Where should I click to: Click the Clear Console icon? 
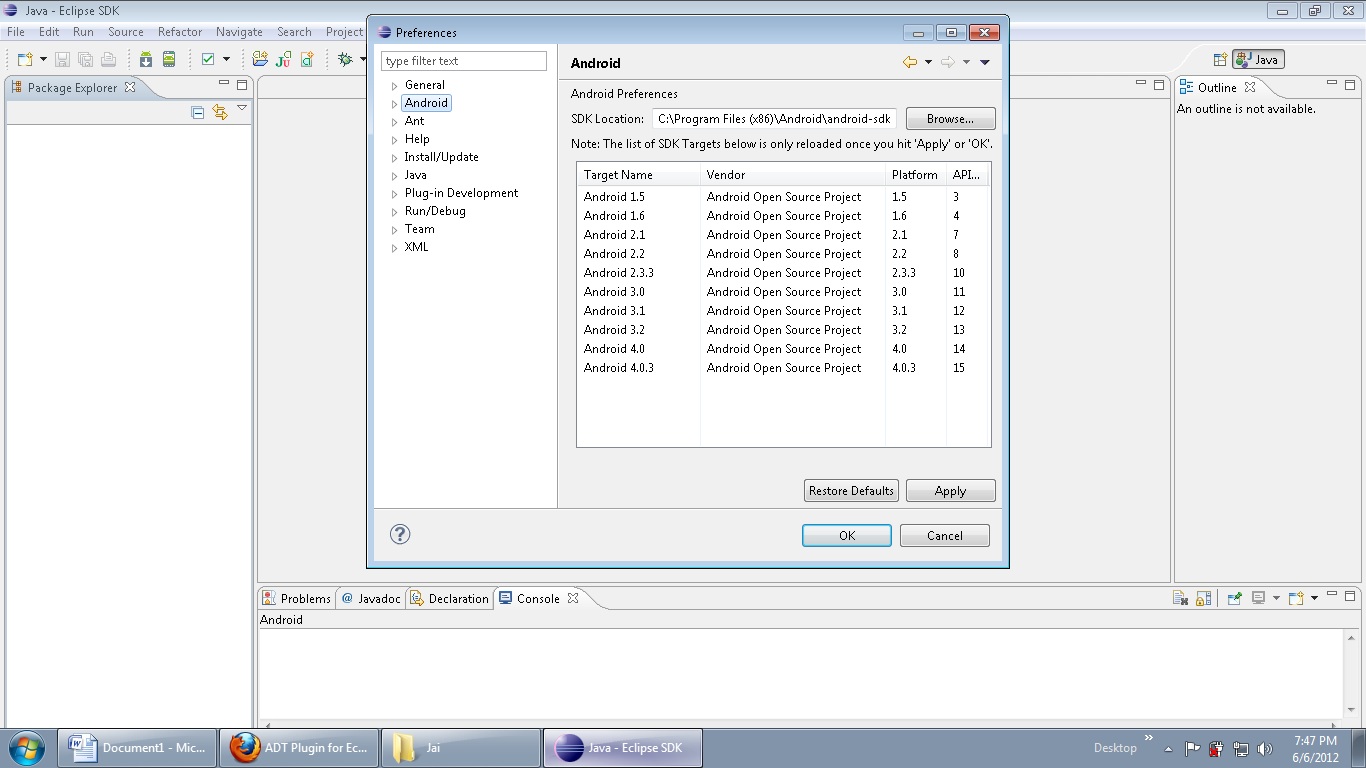pyautogui.click(x=1181, y=598)
